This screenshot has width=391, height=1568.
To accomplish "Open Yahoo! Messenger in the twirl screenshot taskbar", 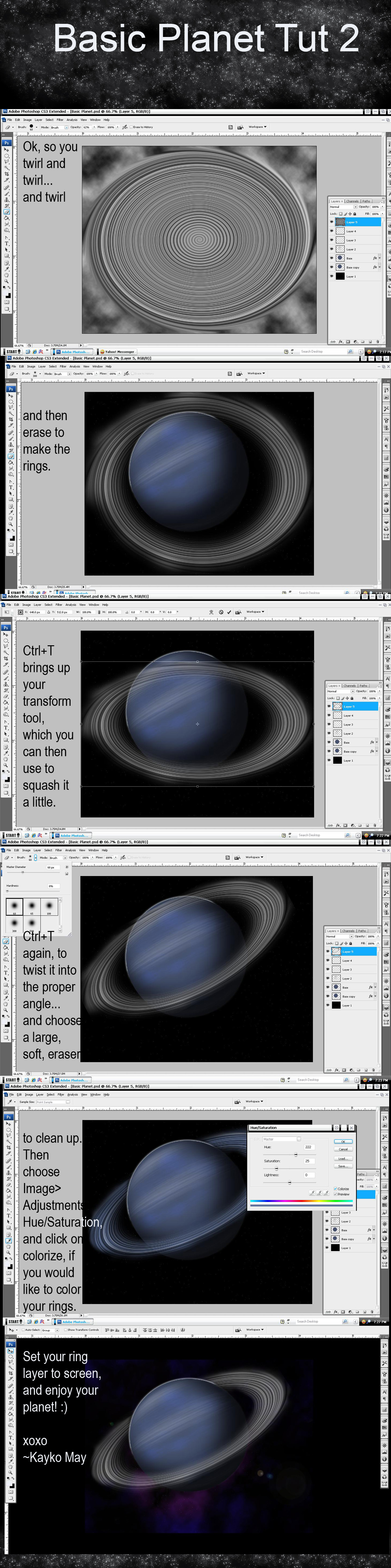I will 118,352.
